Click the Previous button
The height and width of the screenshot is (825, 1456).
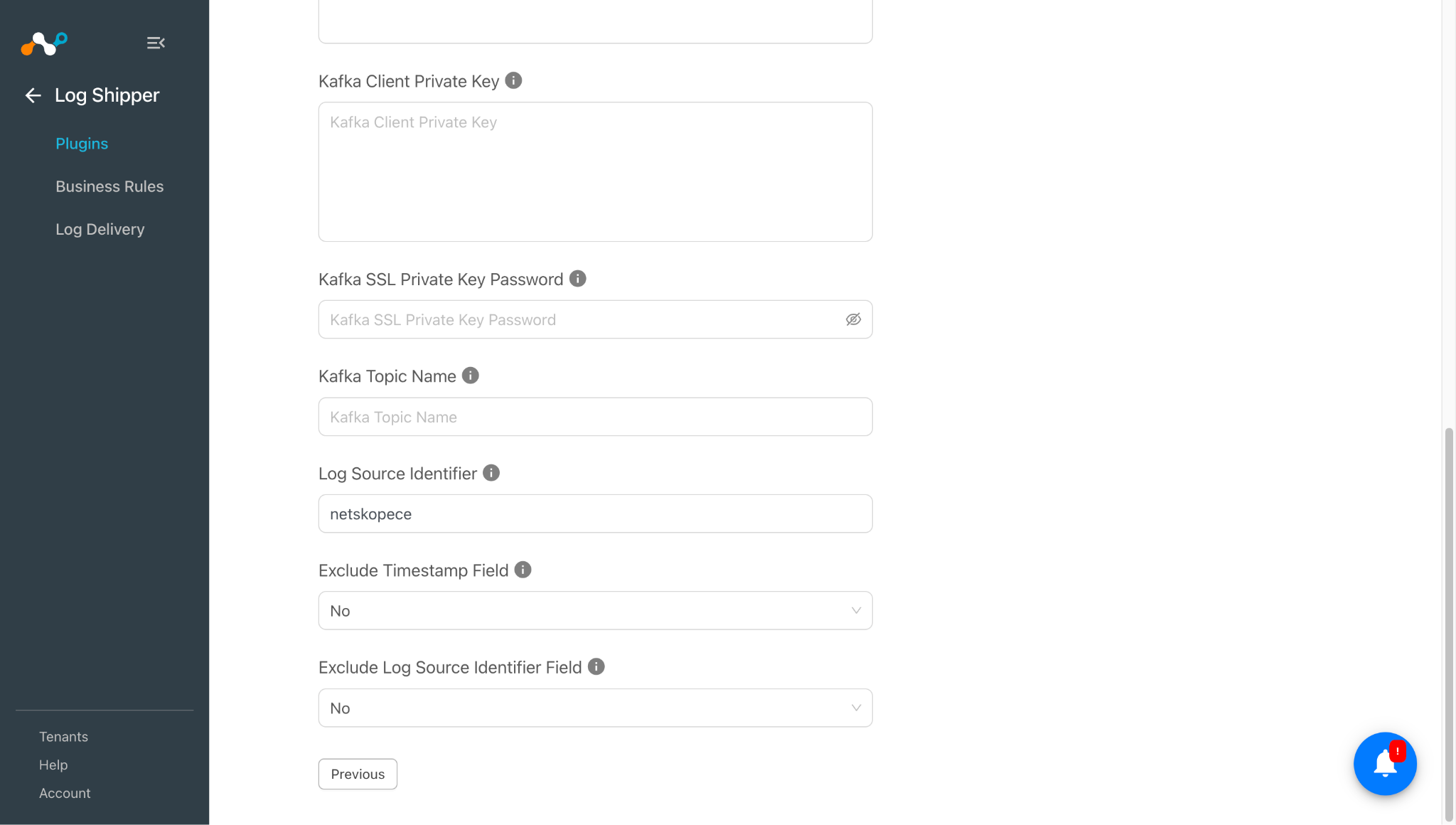(358, 774)
